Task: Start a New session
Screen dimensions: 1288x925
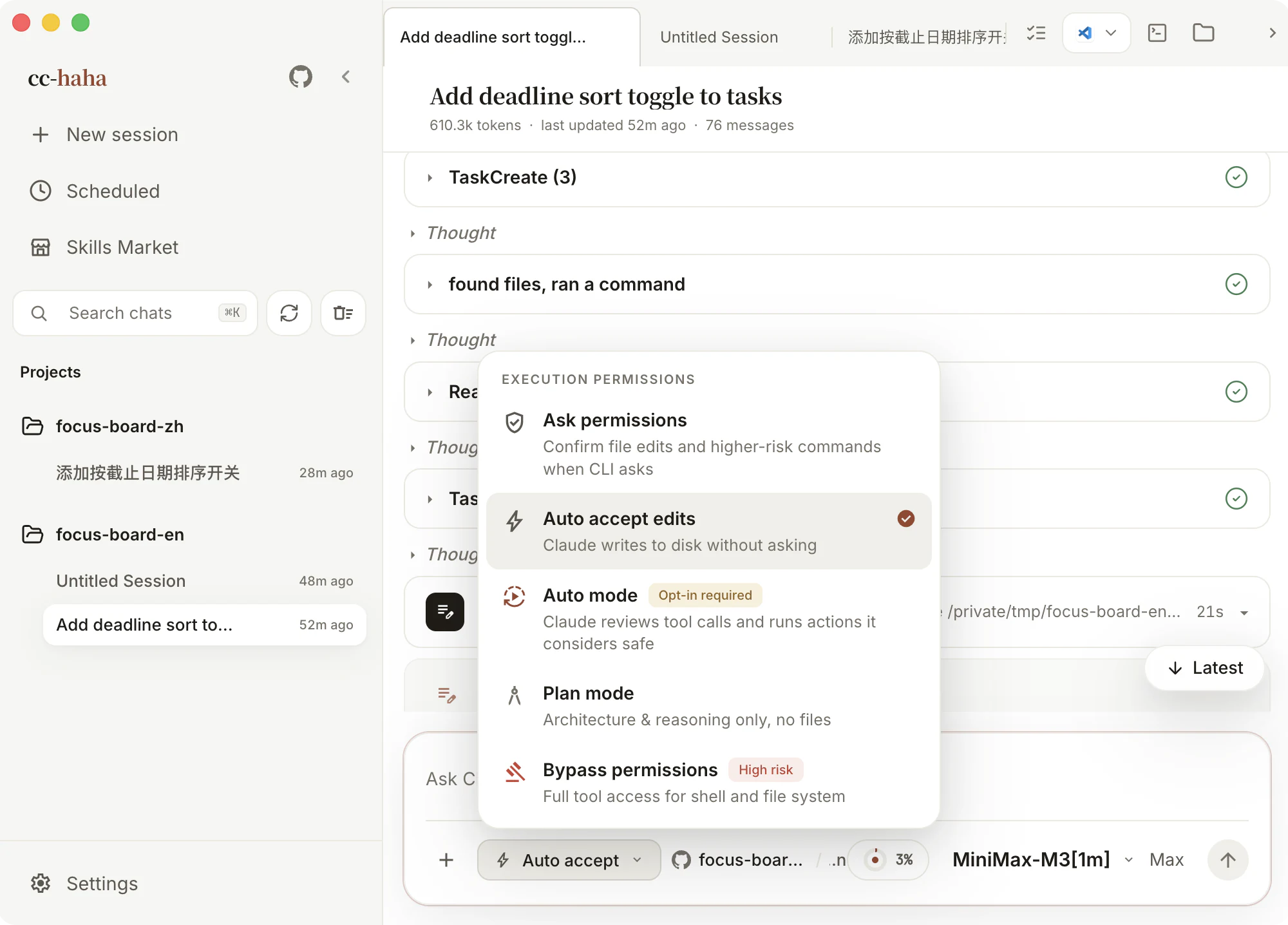Action: (104, 135)
